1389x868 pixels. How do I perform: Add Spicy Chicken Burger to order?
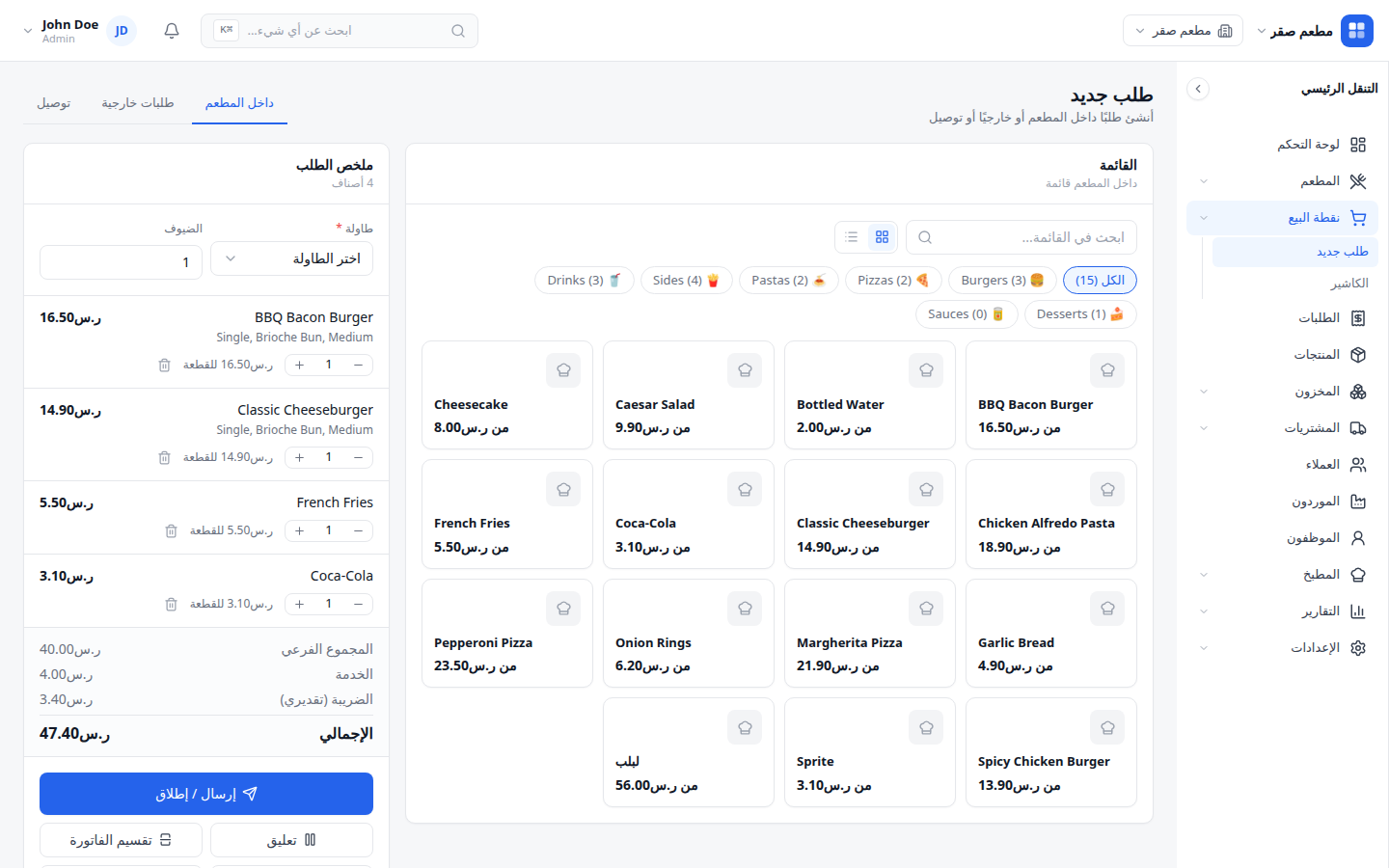1051,752
